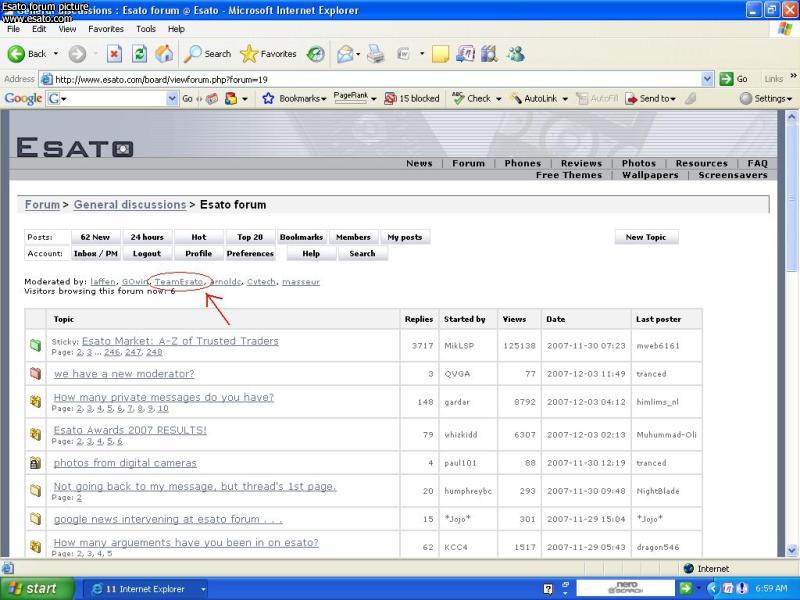
Task: Open the Favorites menu
Action: coord(106,29)
